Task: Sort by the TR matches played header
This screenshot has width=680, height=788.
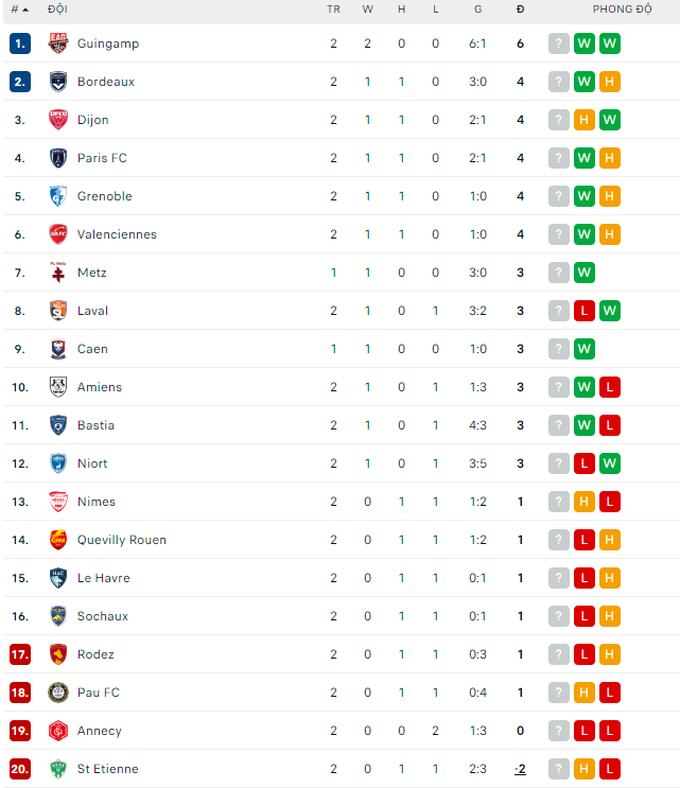Action: pos(333,10)
